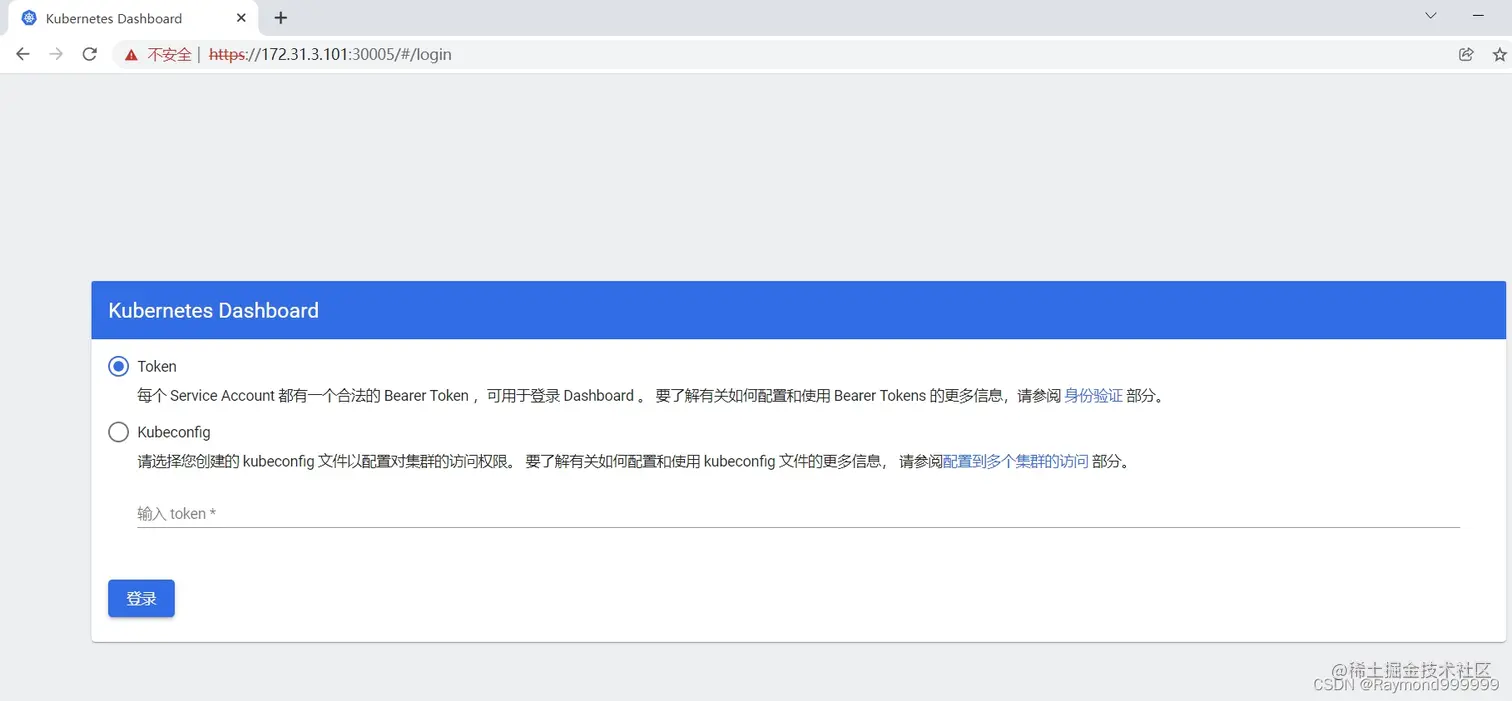The width and height of the screenshot is (1512, 701).
Task: Bookmark page via the star icon
Action: pyautogui.click(x=1498, y=54)
